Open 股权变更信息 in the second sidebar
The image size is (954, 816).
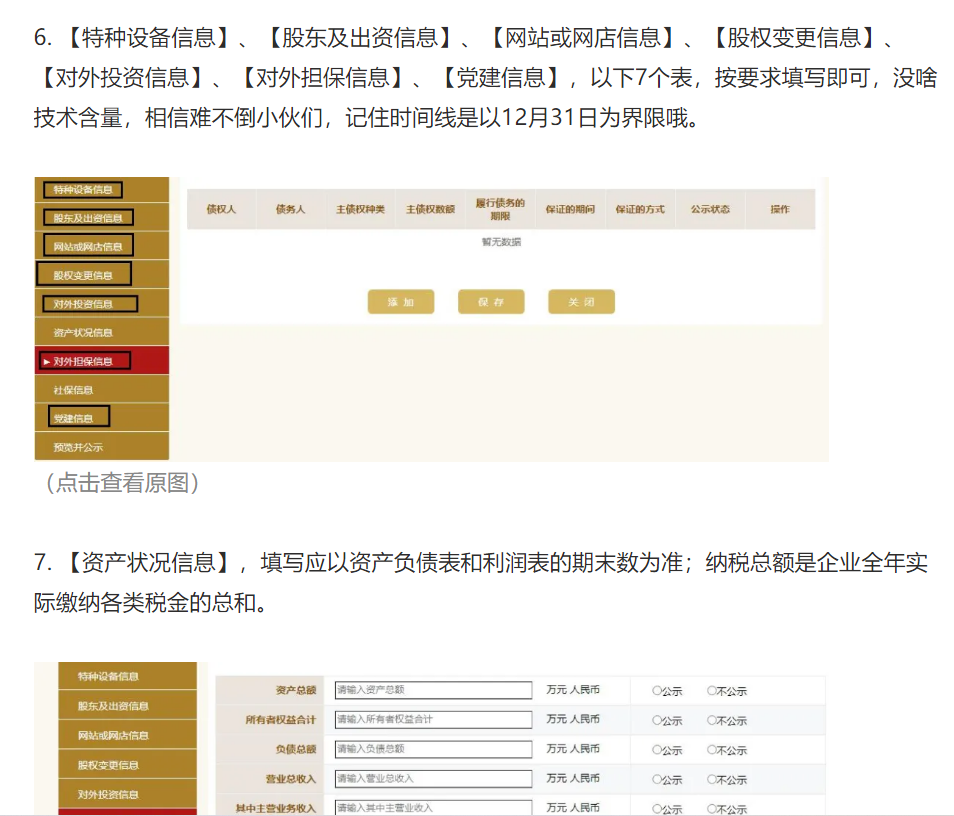(x=127, y=765)
